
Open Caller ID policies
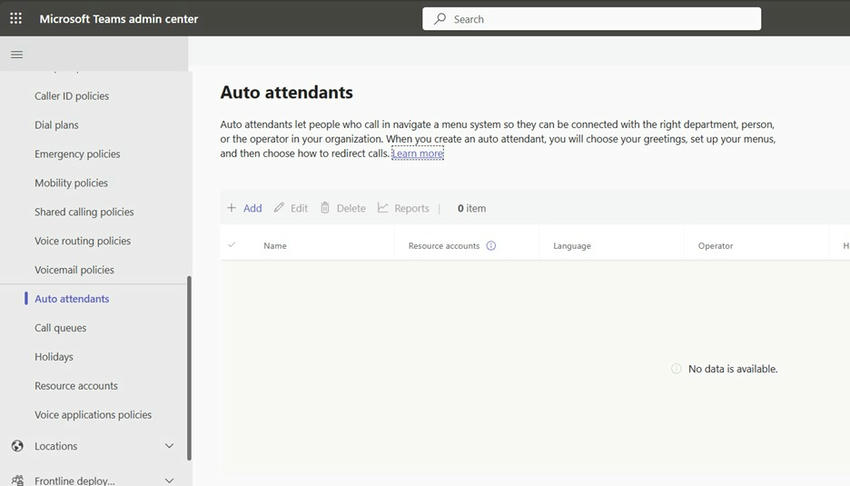click(72, 96)
